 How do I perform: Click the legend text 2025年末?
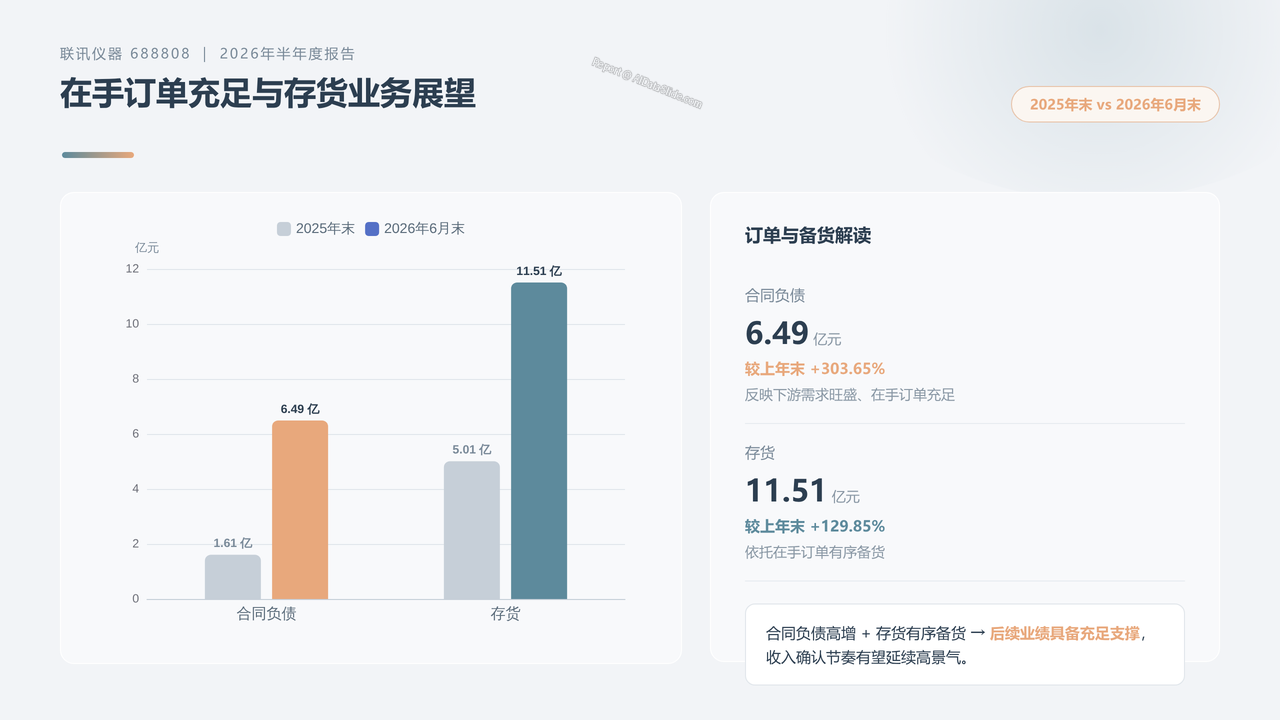click(x=325, y=229)
